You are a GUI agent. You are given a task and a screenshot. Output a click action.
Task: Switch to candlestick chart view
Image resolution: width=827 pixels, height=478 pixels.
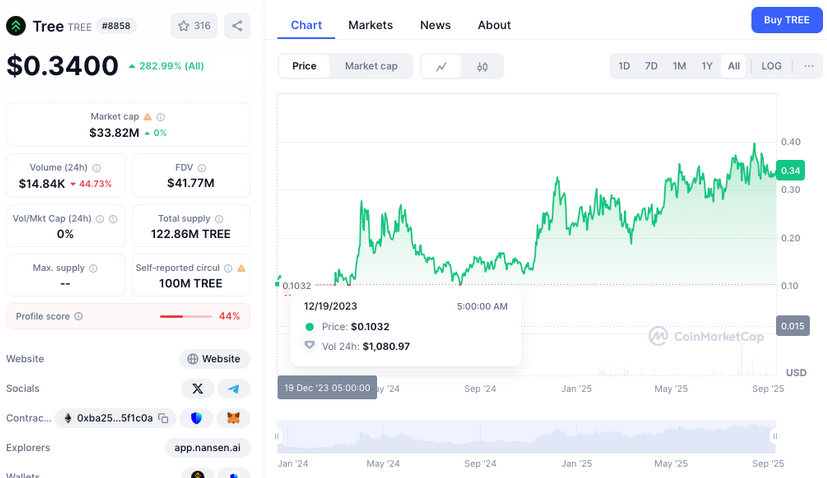482,66
